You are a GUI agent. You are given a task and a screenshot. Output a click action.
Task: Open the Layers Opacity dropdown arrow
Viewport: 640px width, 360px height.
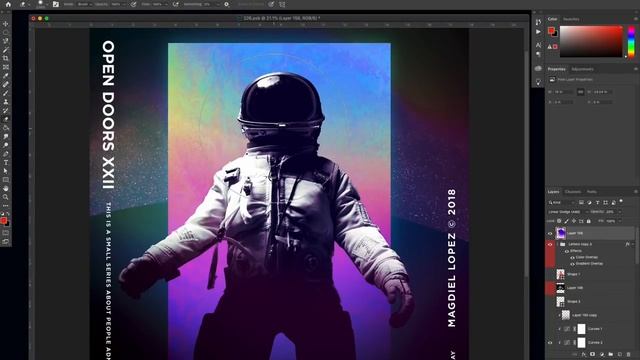(x=620, y=212)
